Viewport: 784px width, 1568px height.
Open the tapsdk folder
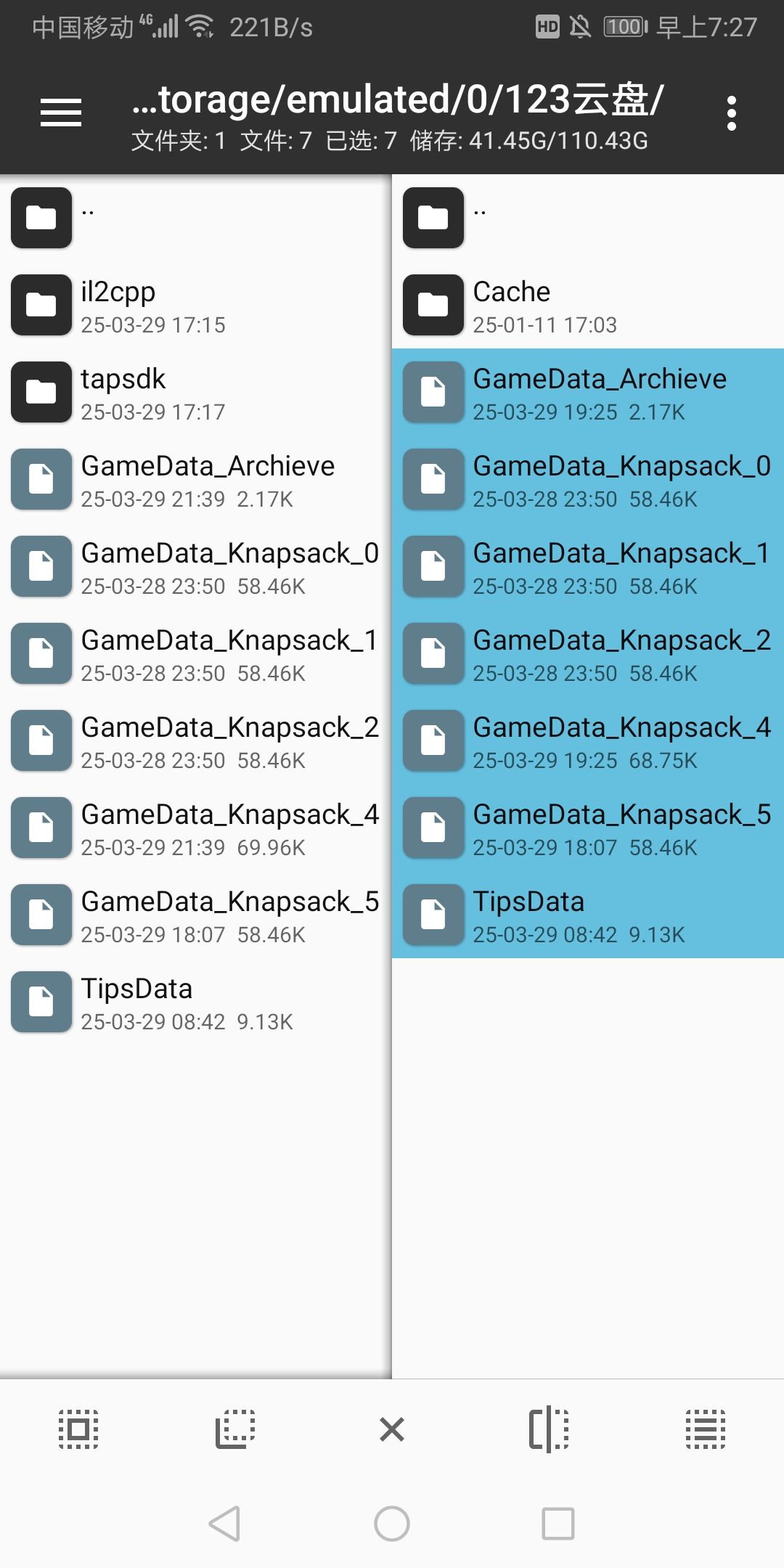point(196,393)
